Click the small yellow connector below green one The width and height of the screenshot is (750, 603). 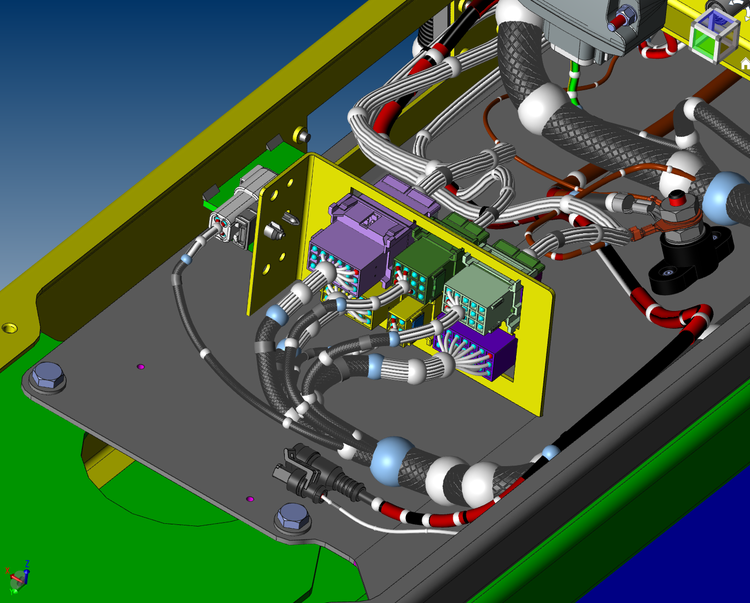(x=407, y=317)
